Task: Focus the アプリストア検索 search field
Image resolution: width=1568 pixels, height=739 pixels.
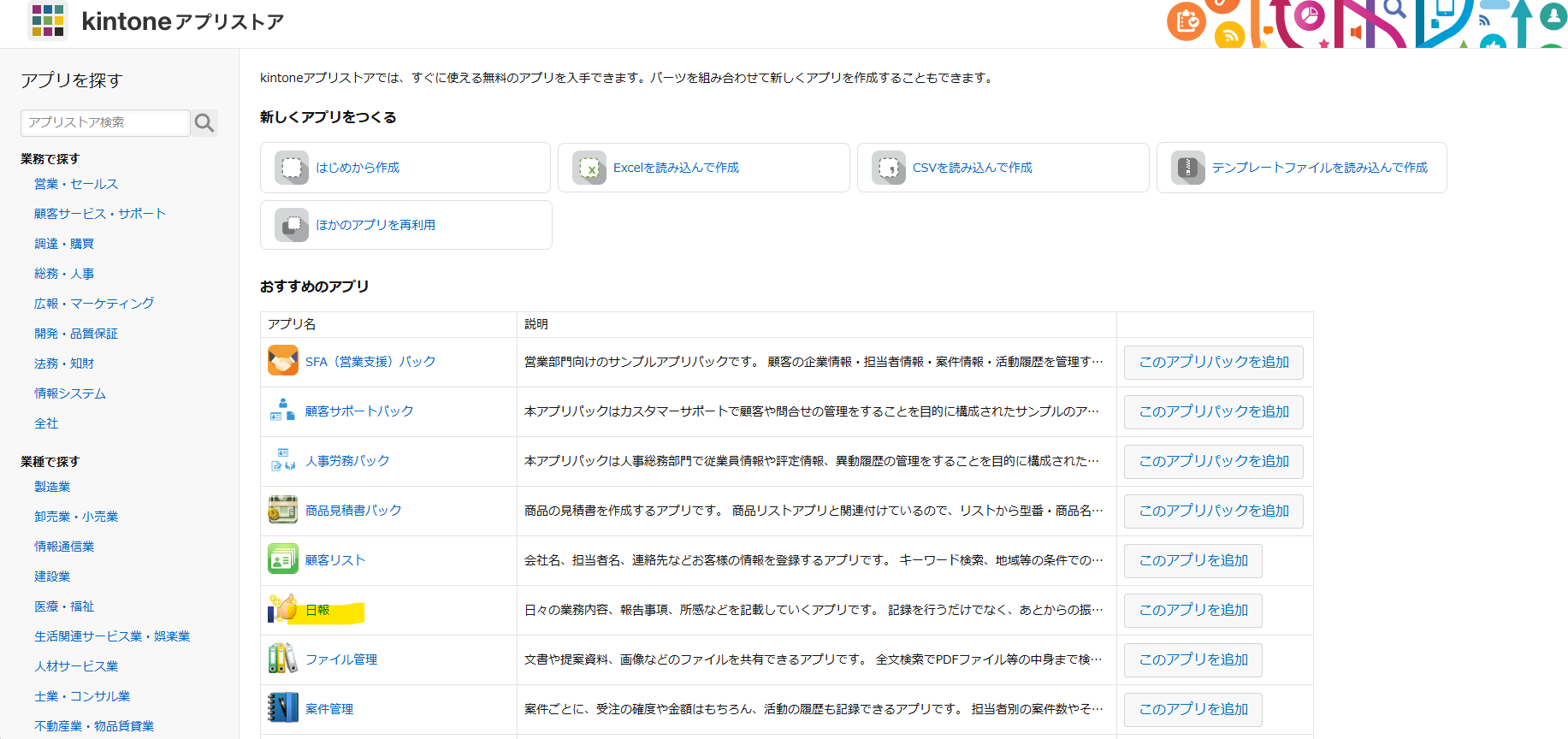Action: [105, 123]
